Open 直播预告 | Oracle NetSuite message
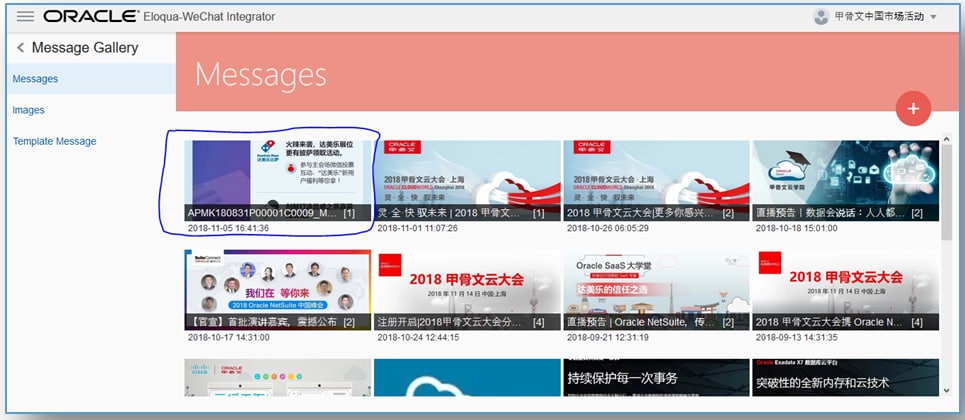The height and width of the screenshot is (420, 965). pyautogui.click(x=656, y=289)
